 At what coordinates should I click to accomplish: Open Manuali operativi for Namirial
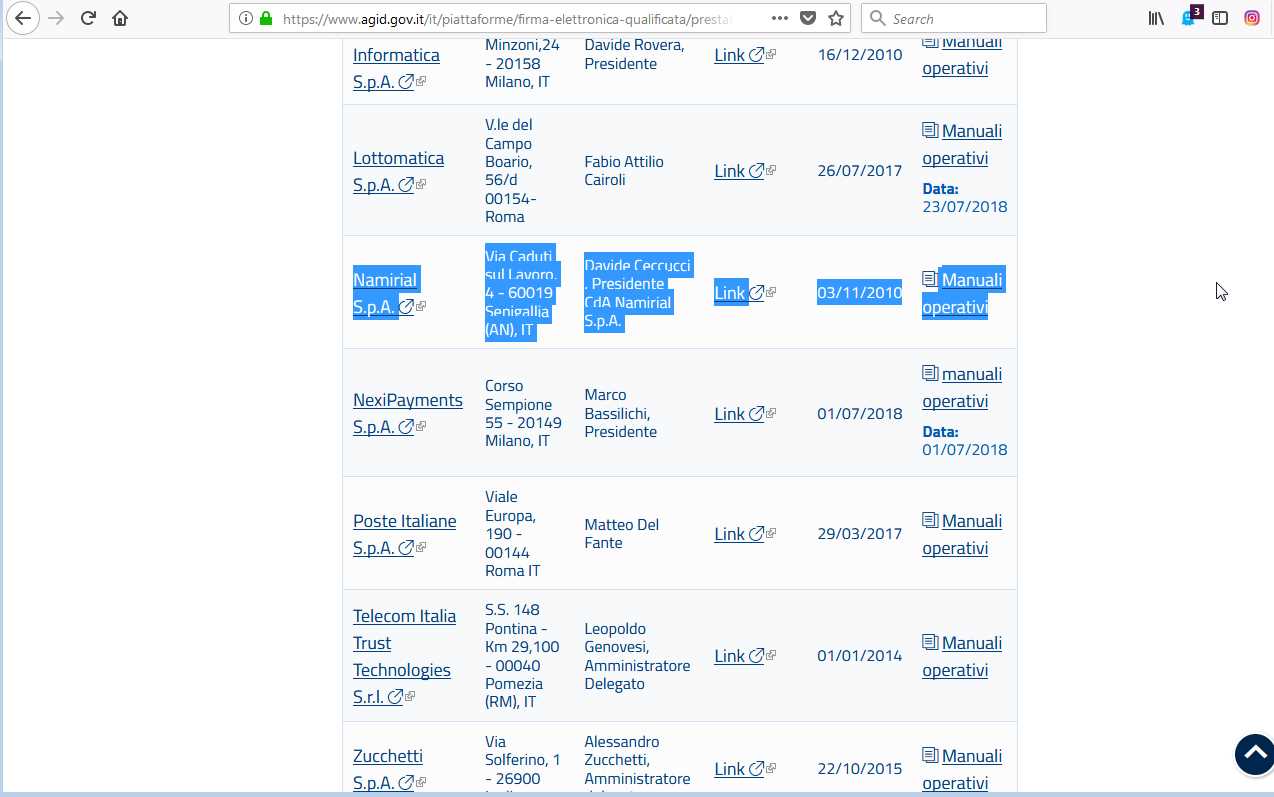click(962, 293)
